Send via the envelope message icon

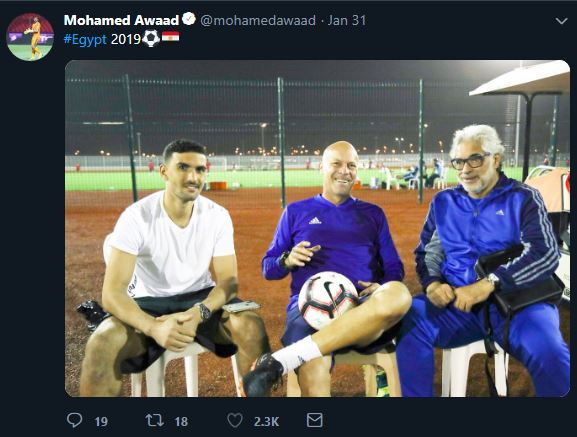pos(315,420)
